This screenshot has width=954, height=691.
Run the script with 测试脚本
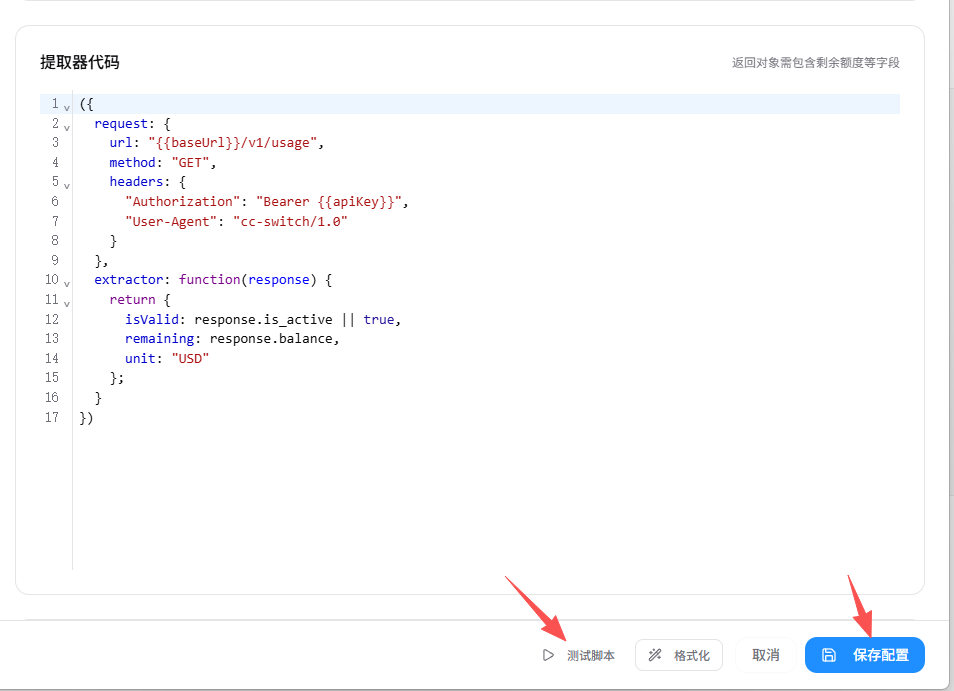[x=579, y=655]
